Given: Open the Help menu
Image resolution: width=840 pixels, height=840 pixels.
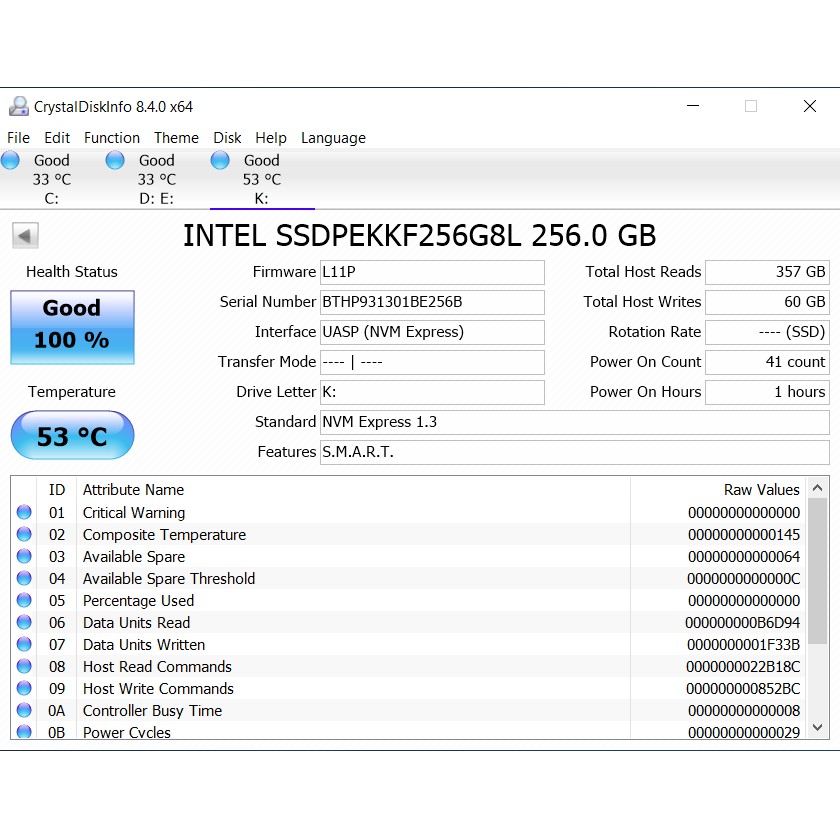Looking at the screenshot, I should [272, 138].
